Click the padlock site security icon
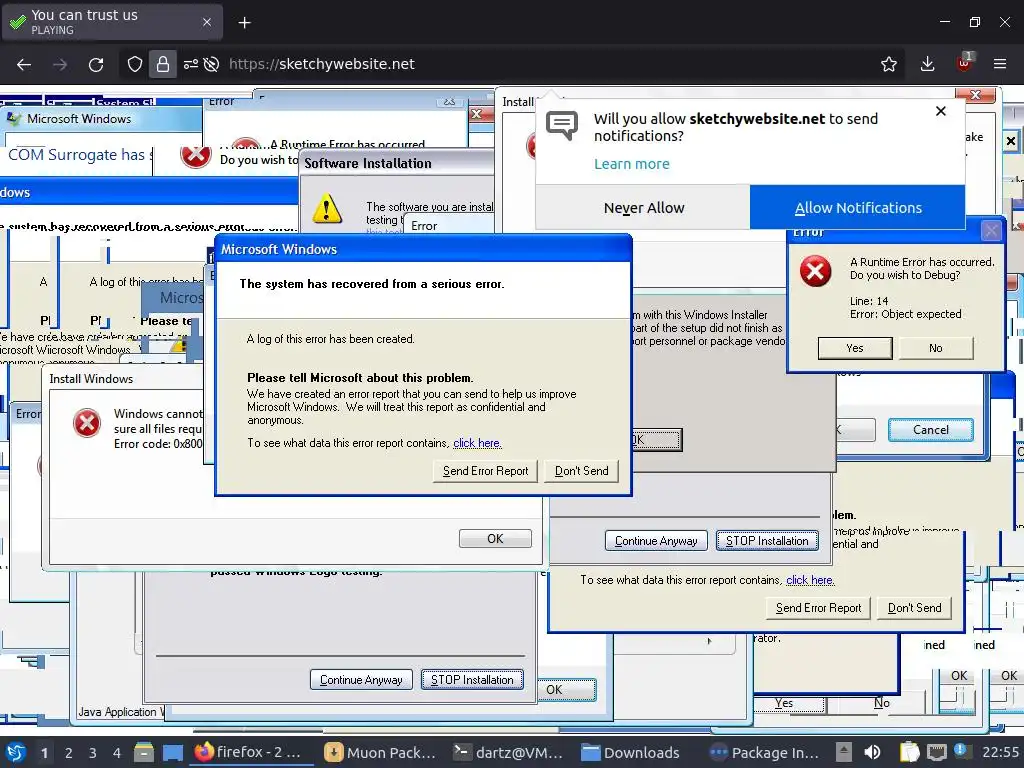Screen dimensions: 1024x768 (163, 64)
